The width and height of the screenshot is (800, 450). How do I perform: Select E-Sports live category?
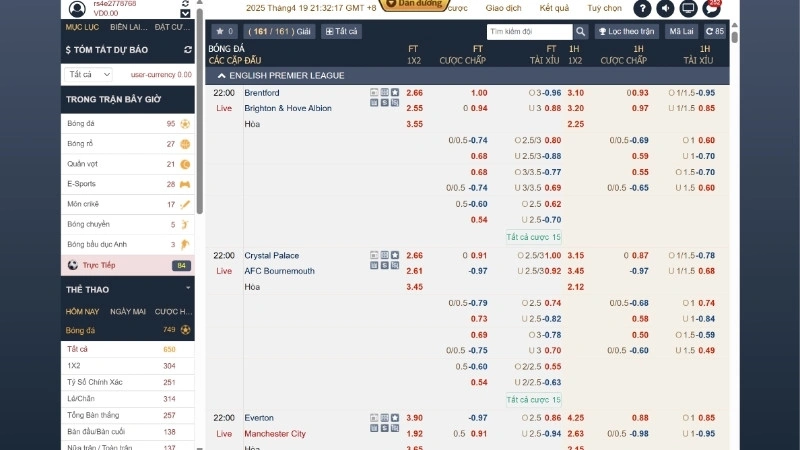click(128, 184)
